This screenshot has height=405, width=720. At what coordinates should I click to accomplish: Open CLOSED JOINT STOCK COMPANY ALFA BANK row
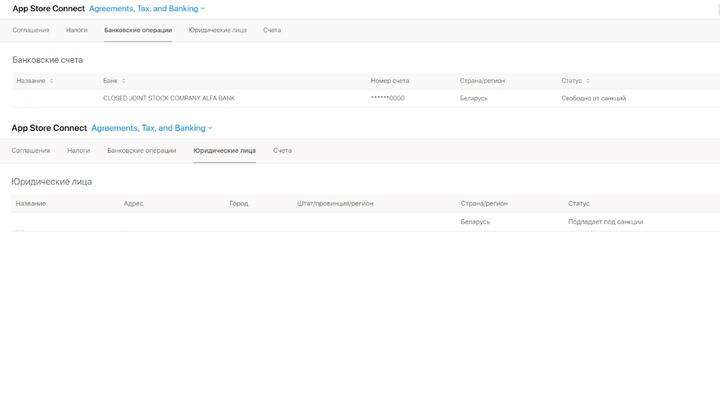(169, 98)
